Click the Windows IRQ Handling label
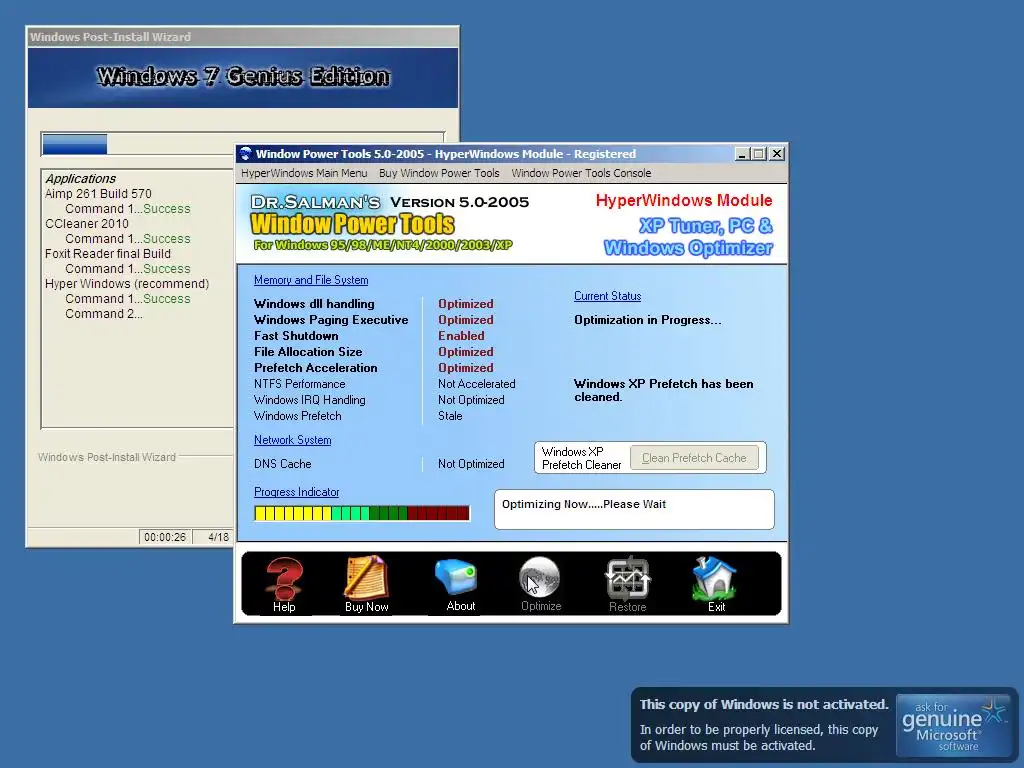Image resolution: width=1024 pixels, height=768 pixels. click(310, 400)
